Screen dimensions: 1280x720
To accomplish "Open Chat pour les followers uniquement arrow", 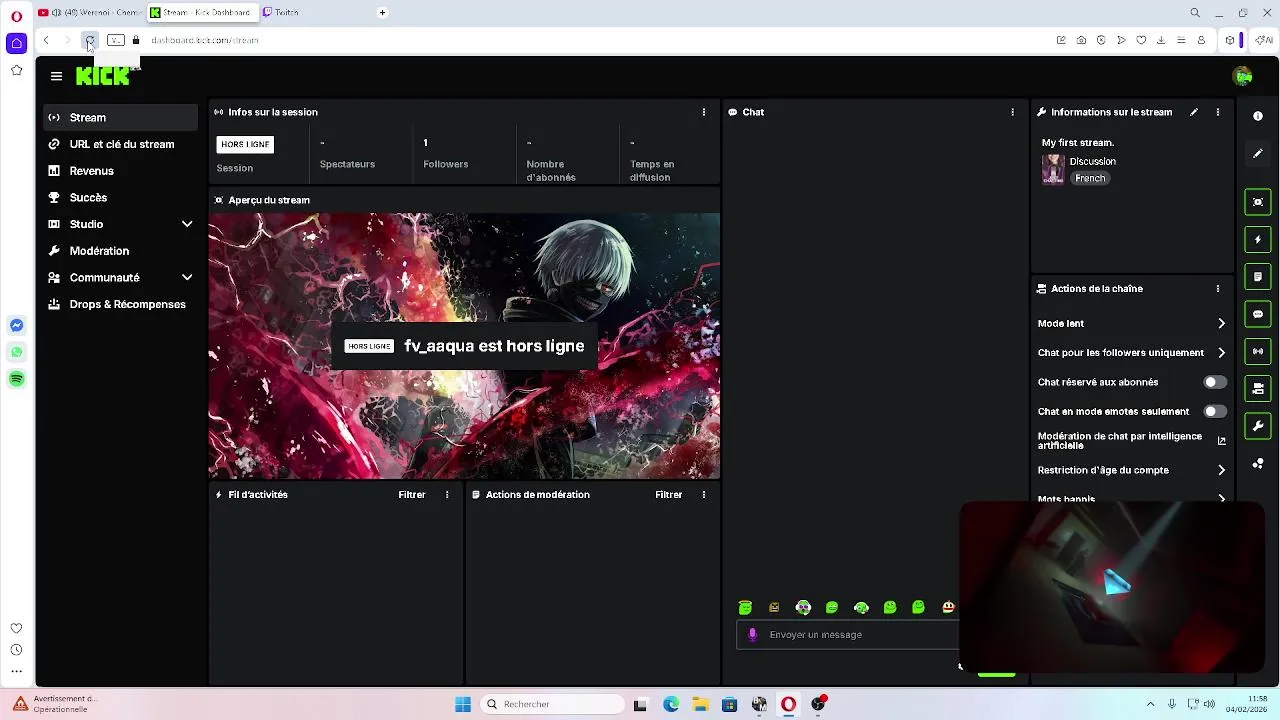I will click(1221, 352).
